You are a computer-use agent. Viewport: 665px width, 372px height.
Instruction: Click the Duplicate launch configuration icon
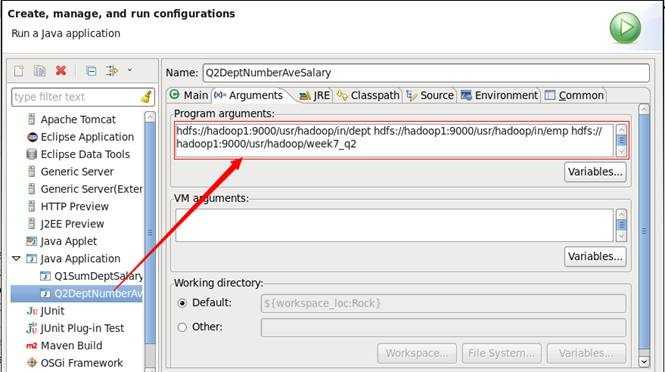click(x=40, y=71)
